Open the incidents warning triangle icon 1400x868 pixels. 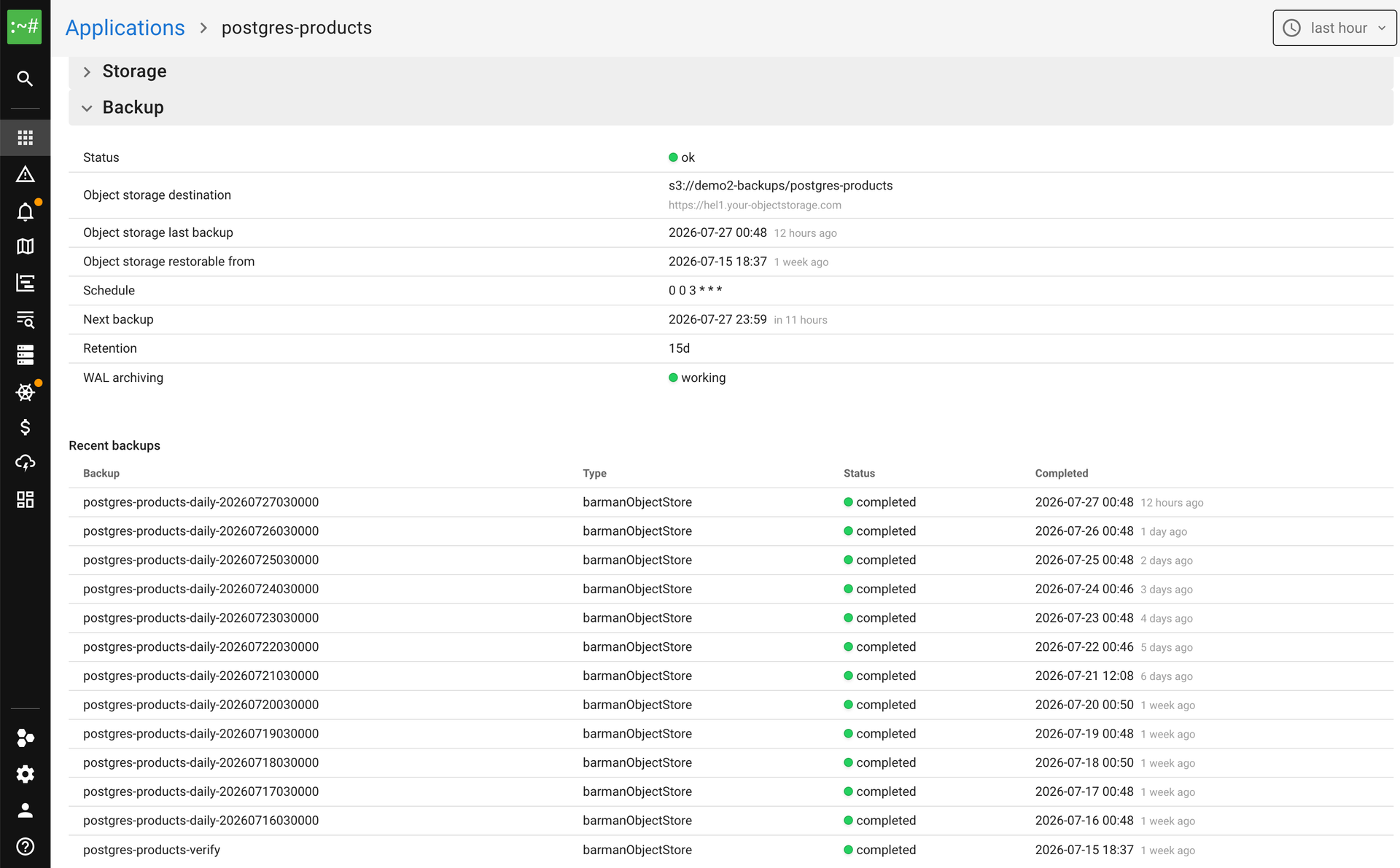point(25,174)
